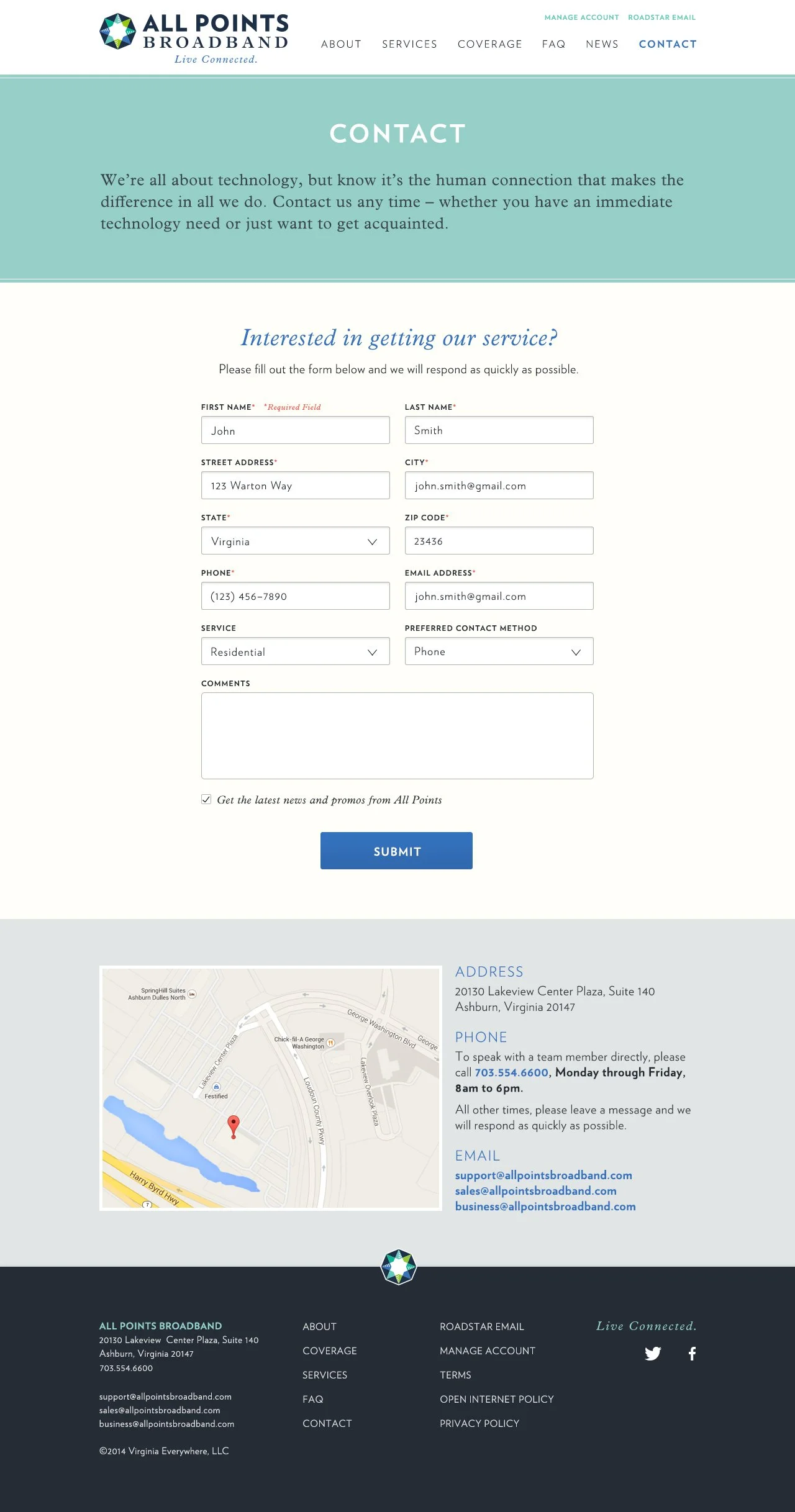Email sales@allpointsbroadband.com in contact section
Viewport: 795px width, 1512px height.
[536, 1191]
